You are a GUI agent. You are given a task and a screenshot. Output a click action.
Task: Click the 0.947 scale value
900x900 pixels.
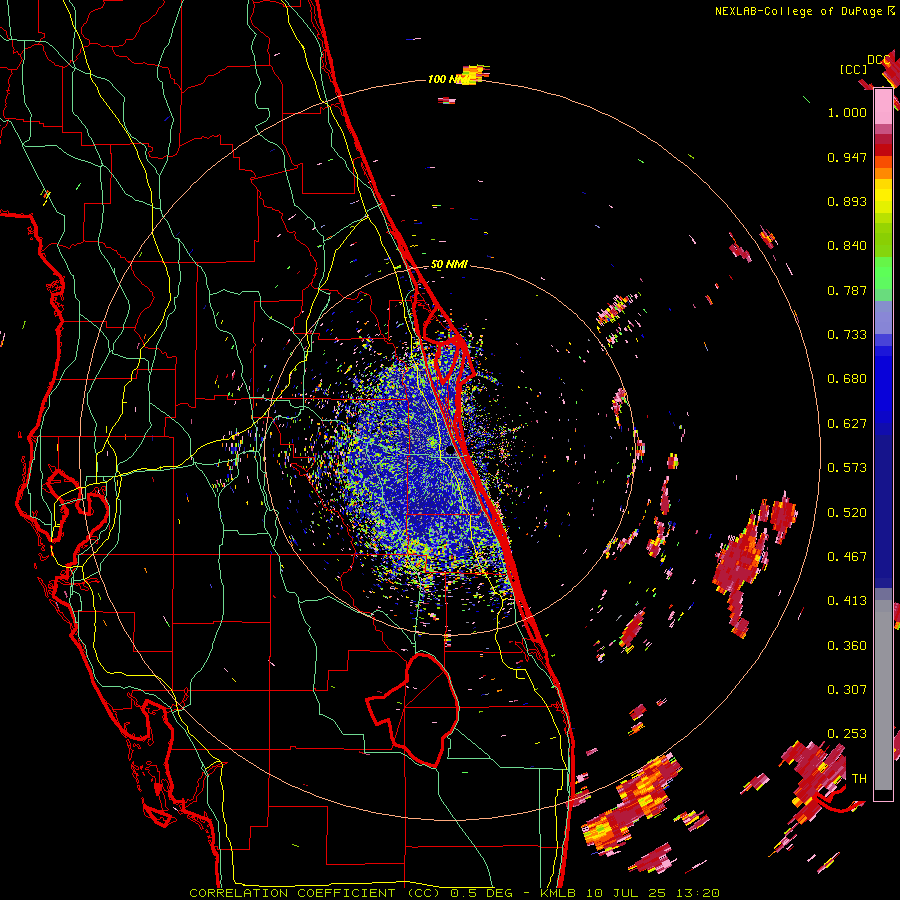tap(847, 157)
